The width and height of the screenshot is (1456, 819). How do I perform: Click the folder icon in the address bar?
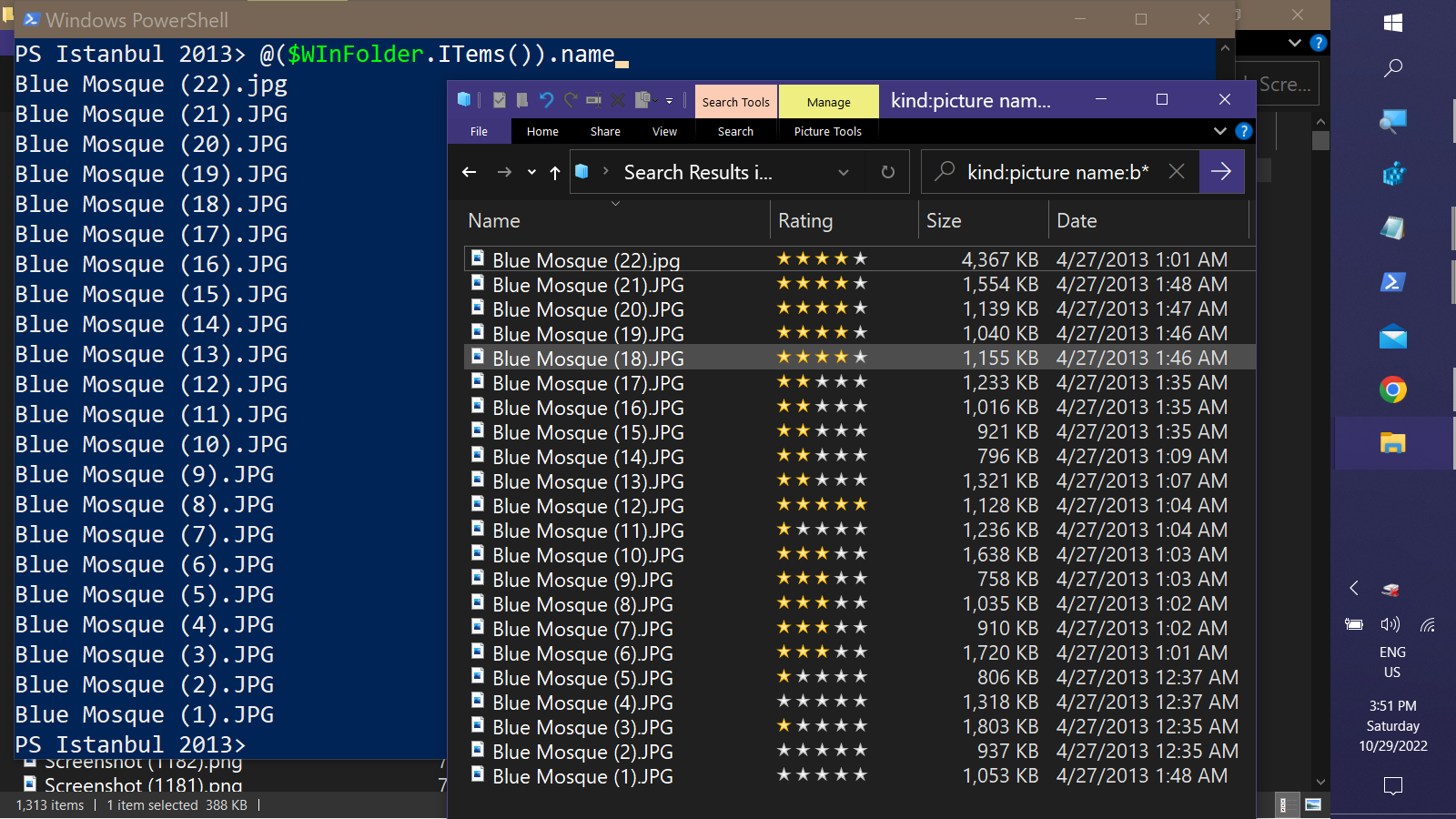[x=582, y=171]
